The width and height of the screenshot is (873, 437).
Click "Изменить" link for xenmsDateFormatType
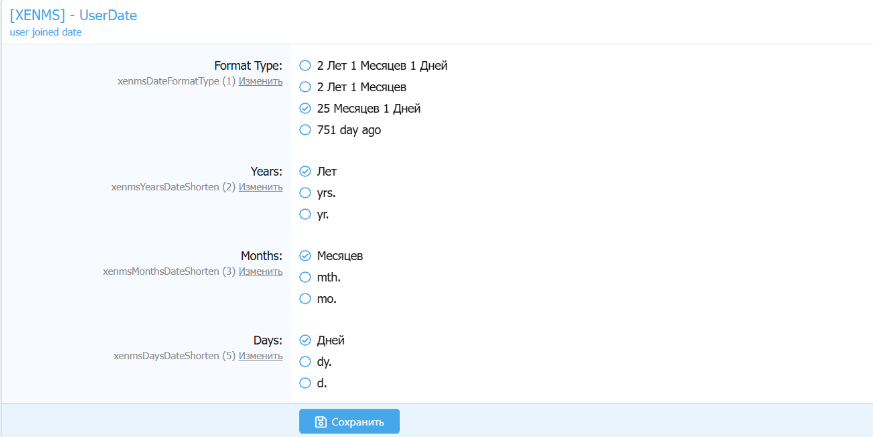click(260, 81)
